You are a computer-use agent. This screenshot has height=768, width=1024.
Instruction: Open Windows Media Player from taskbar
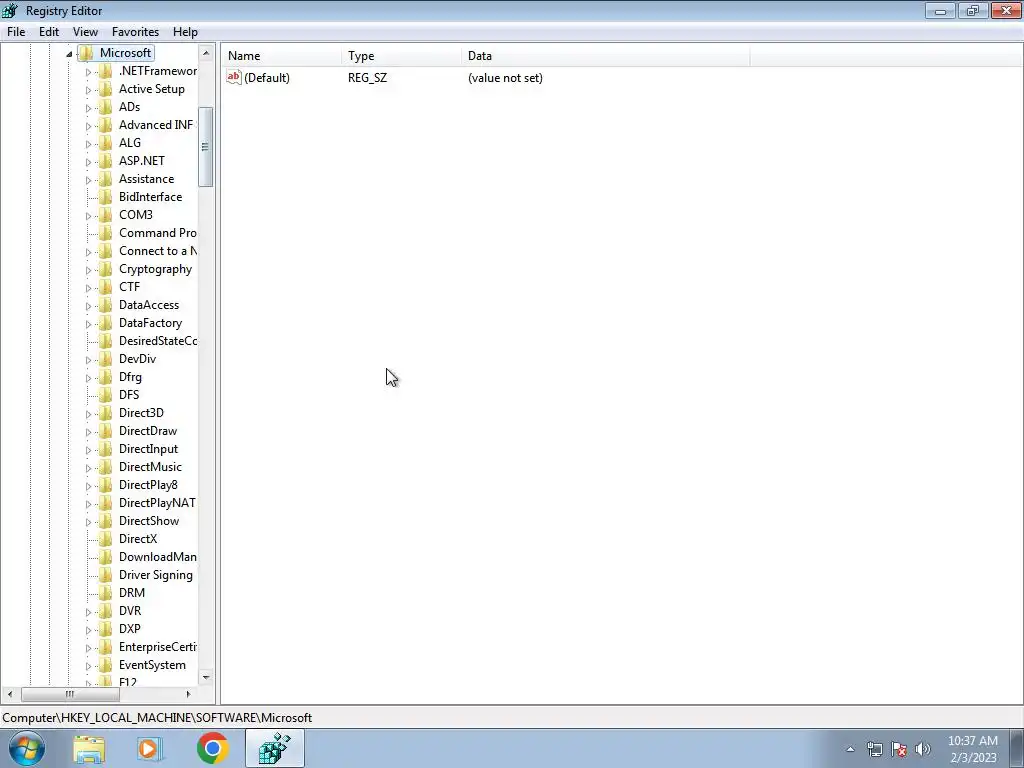coord(150,749)
